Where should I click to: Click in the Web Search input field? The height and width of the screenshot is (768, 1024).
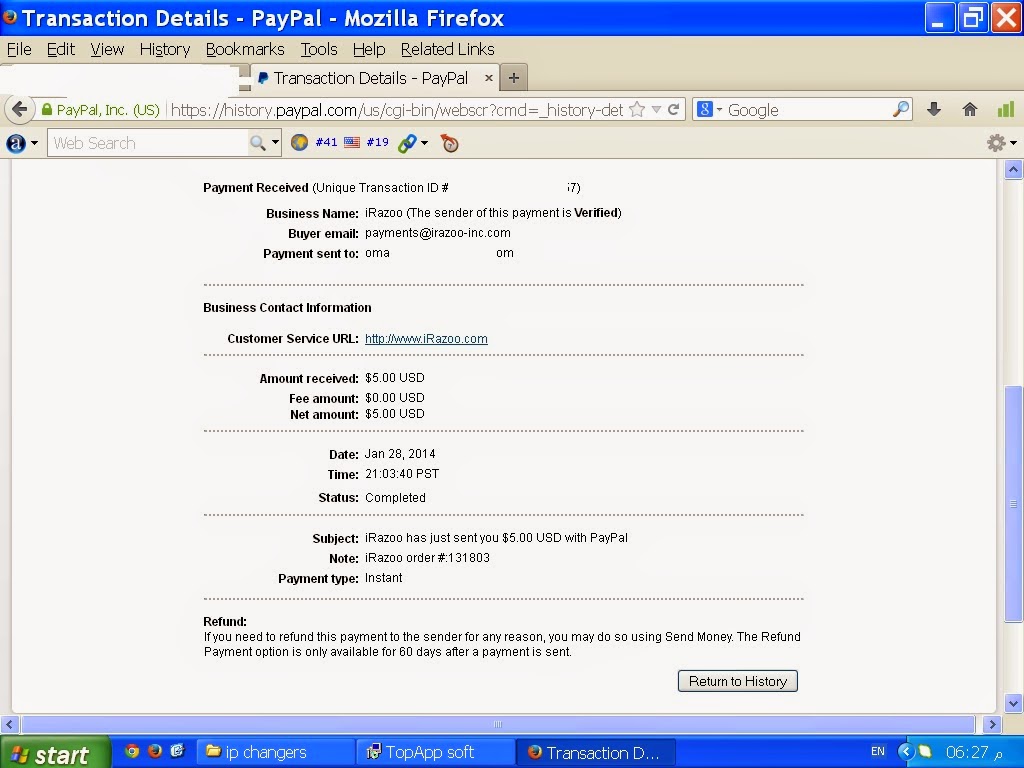pyautogui.click(x=148, y=143)
